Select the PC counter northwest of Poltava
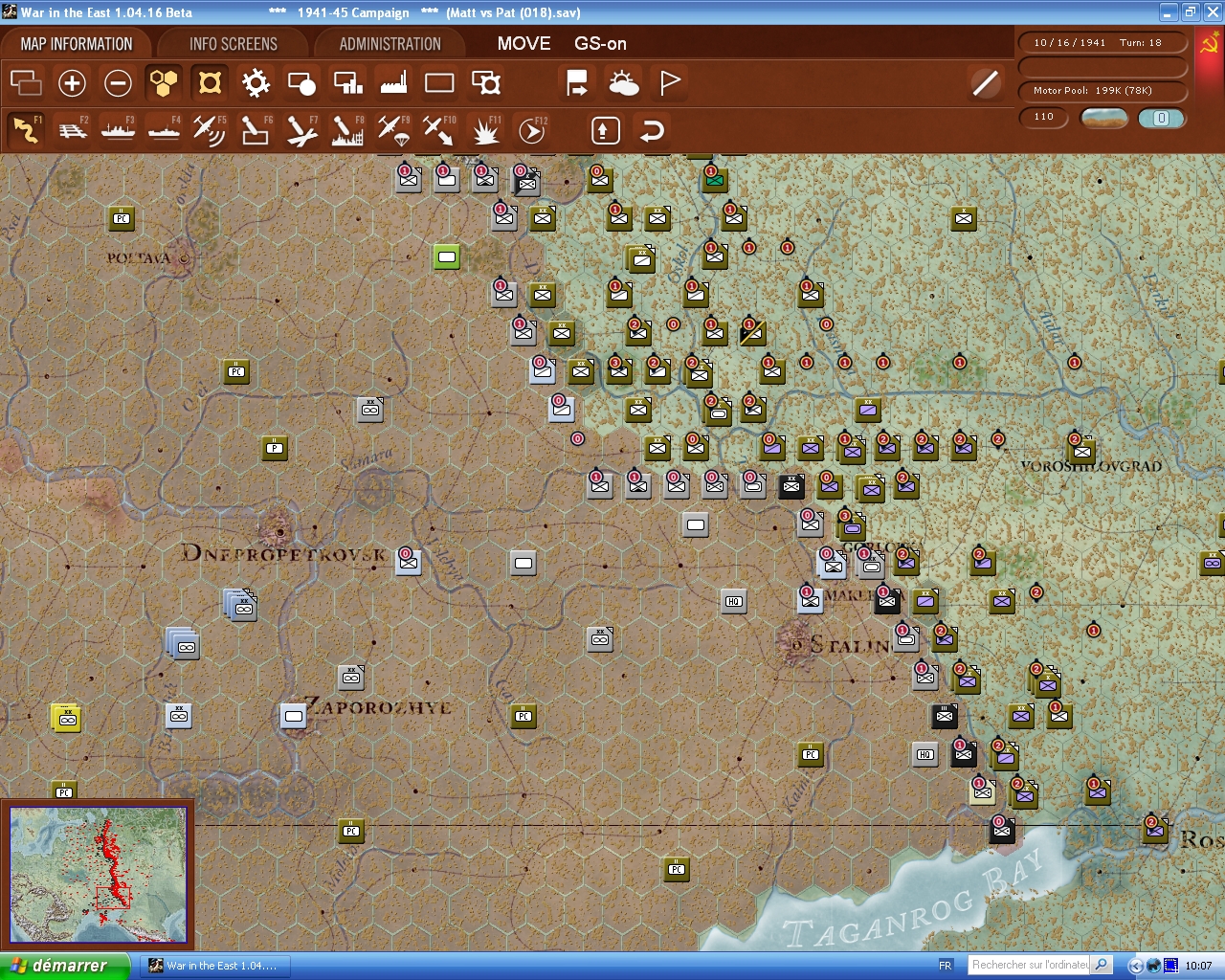 [122, 218]
